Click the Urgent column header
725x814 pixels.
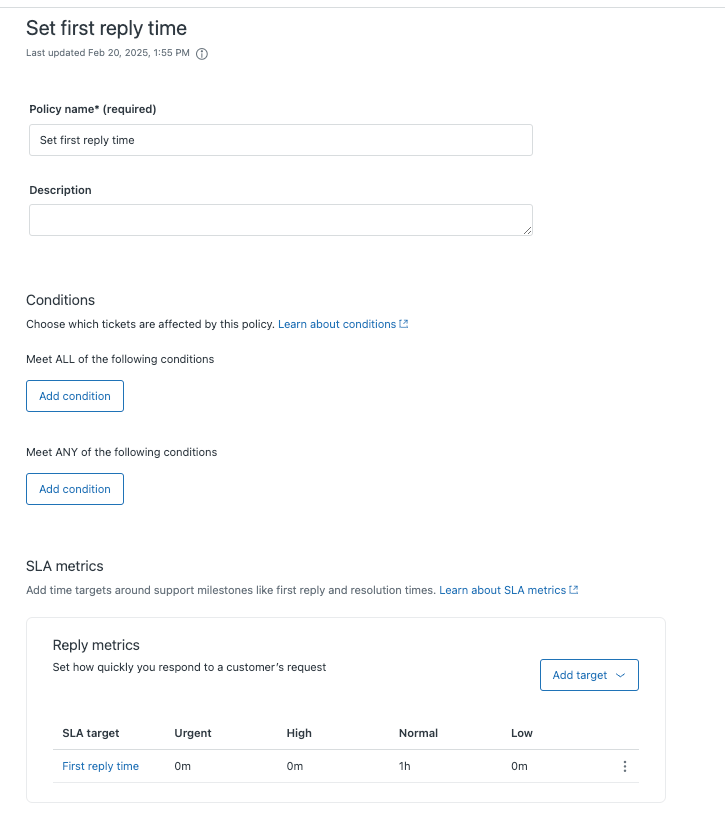click(x=192, y=733)
